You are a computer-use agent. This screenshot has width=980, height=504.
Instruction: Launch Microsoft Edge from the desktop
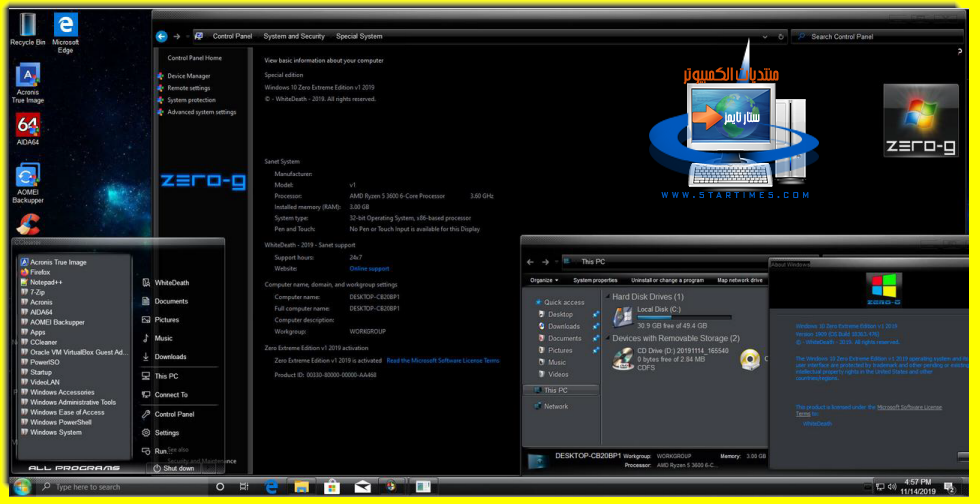point(66,33)
